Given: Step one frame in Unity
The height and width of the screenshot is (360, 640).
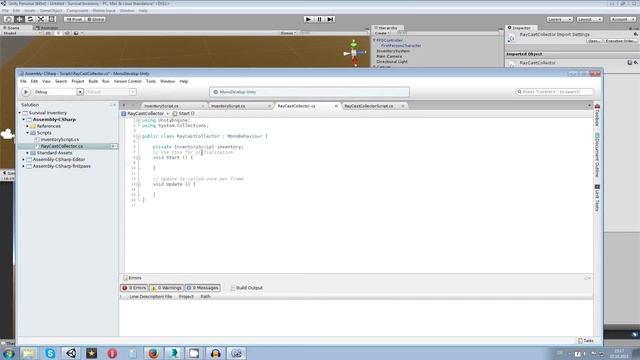Looking at the screenshot, I should [x=330, y=19].
